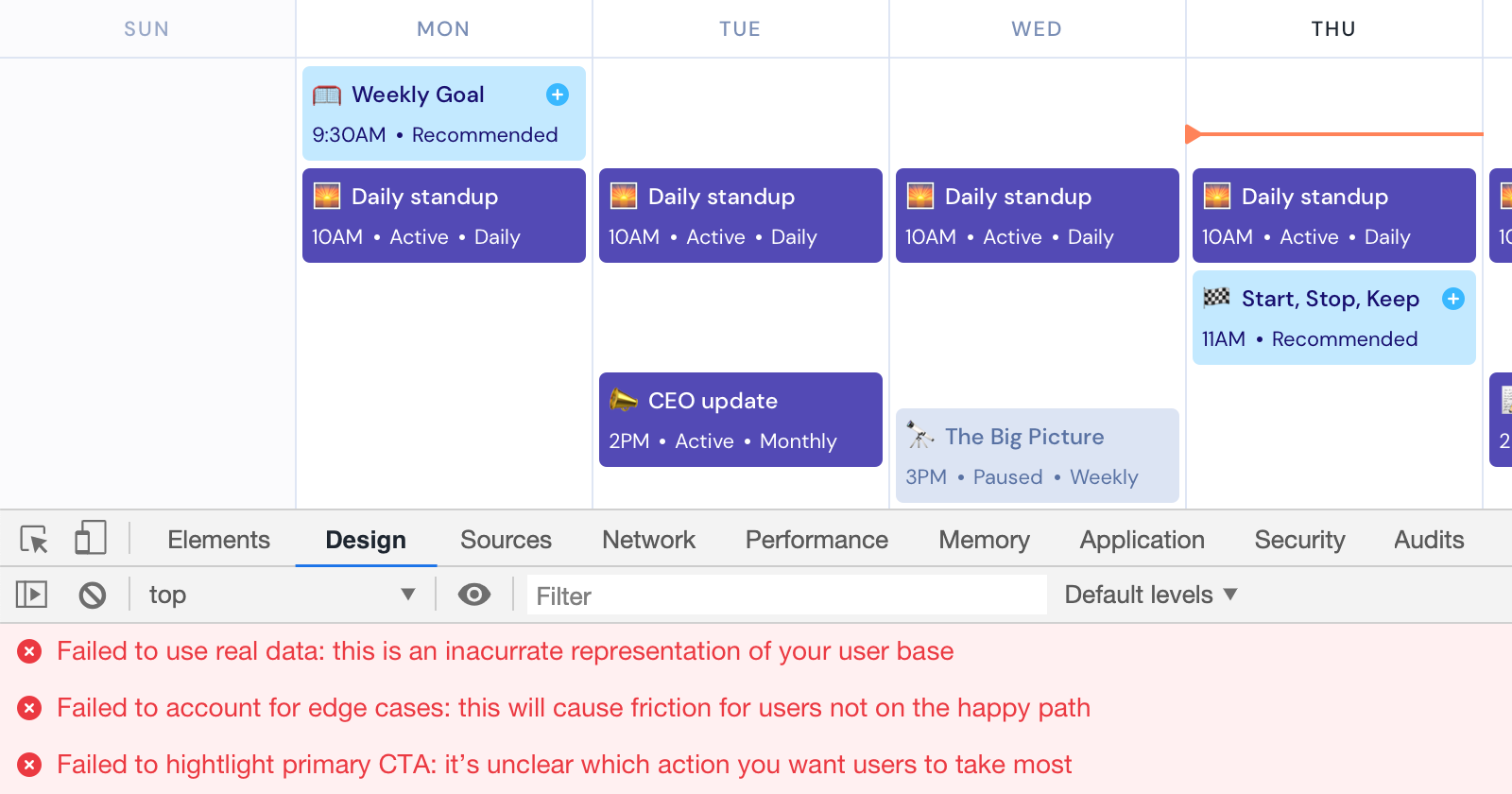
Task: Click the orange current time marker line
Action: [1334, 134]
